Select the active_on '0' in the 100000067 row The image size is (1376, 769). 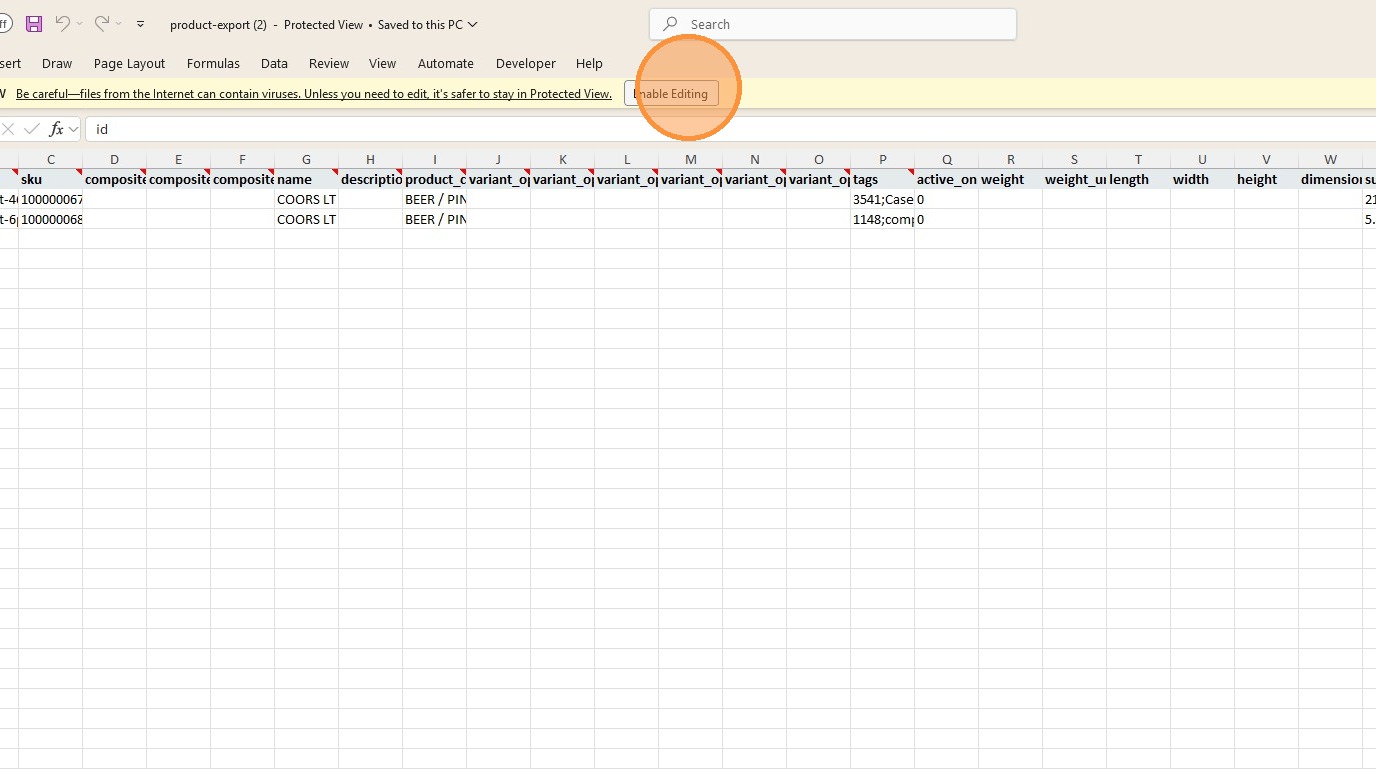947,199
